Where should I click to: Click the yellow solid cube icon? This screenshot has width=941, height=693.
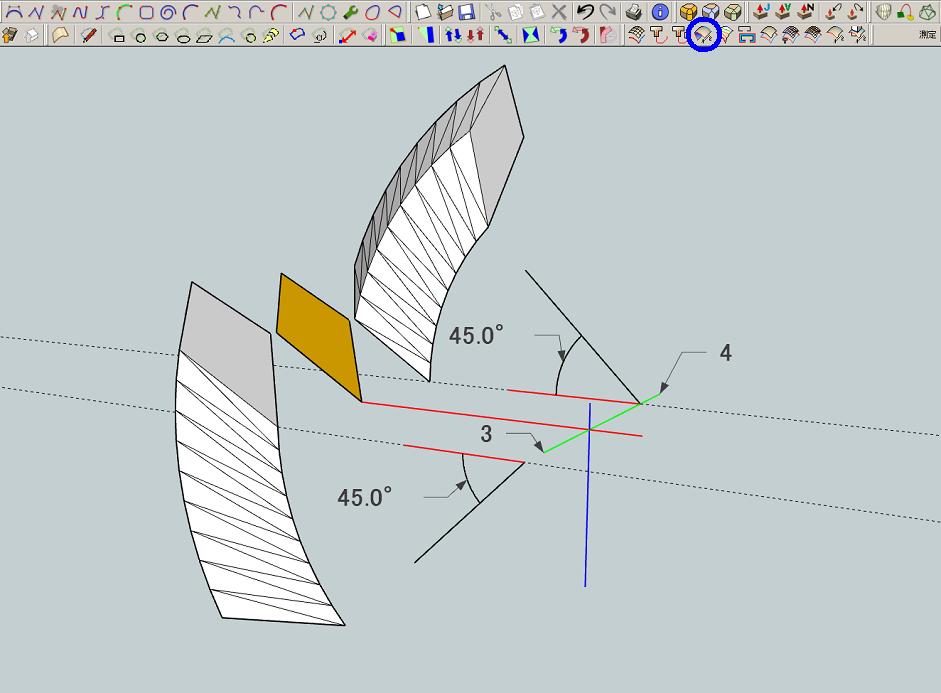[x=688, y=11]
